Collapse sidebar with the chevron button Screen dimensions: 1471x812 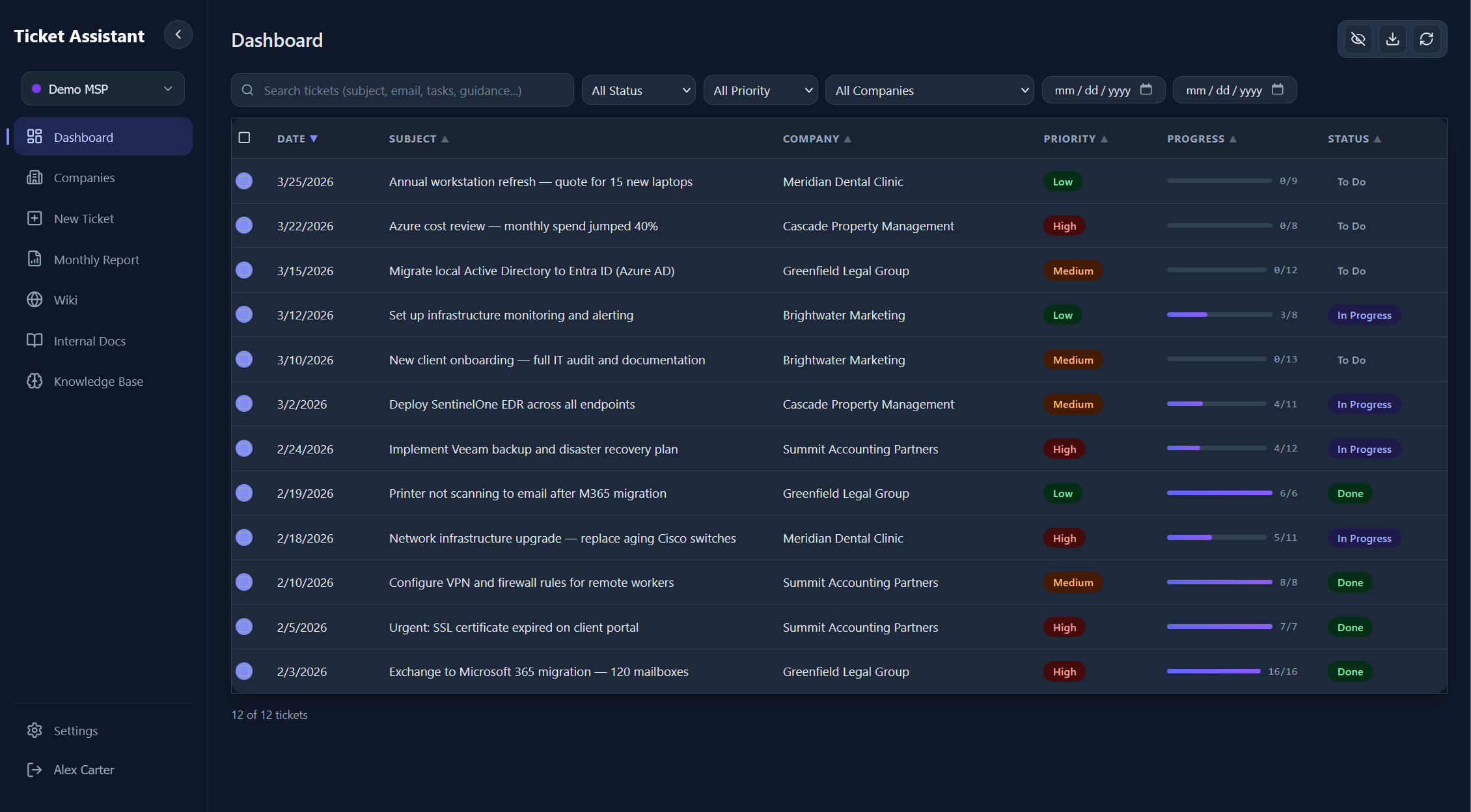pos(178,35)
